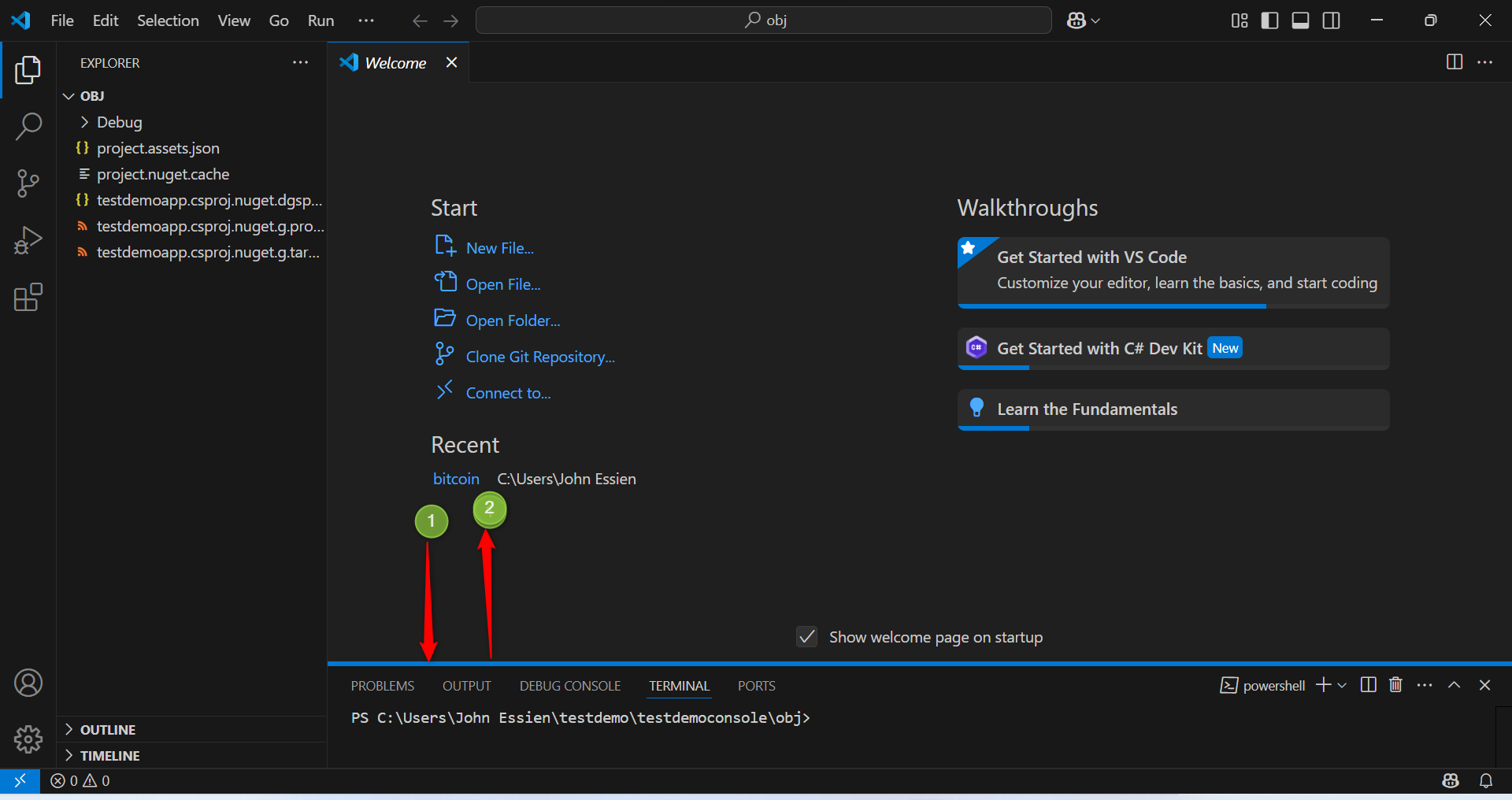Open editor More Actions menu
The image size is (1512, 800).
1485,62
